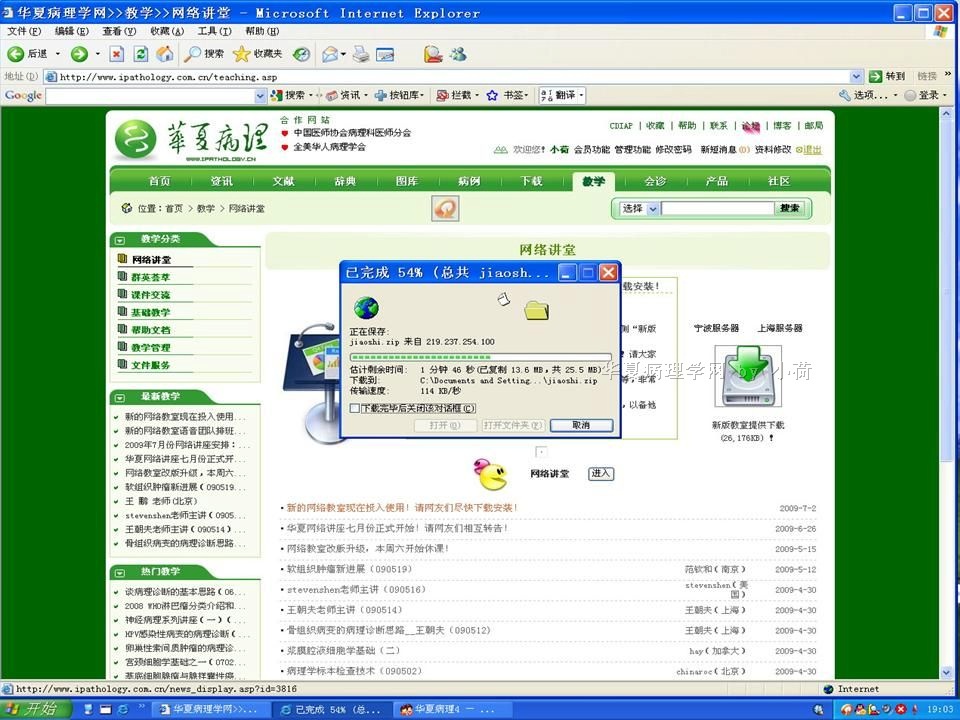
Task: Open the 修改密码 link
Action: click(673, 149)
